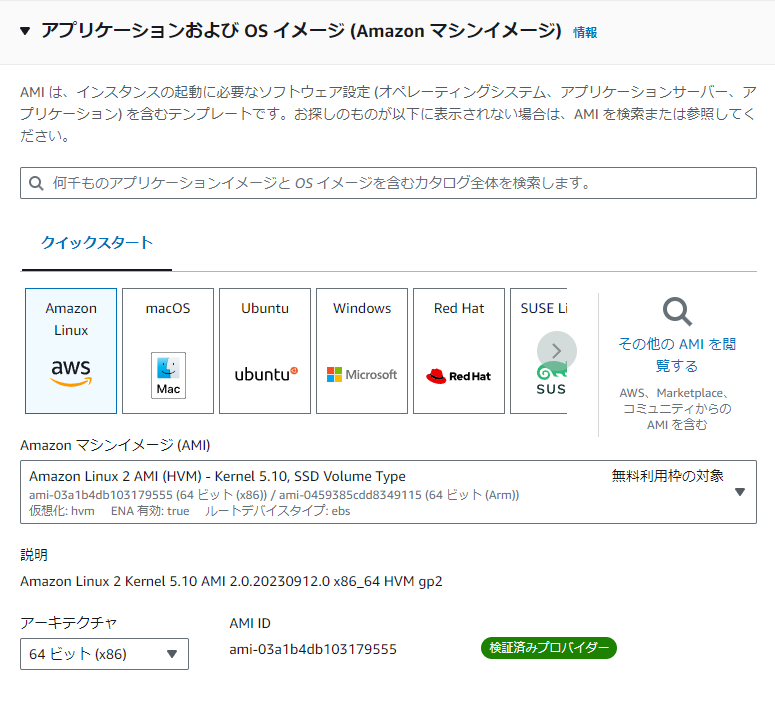Choose the macOS Mac Finder icon
Viewport: 775px width, 719px height.
[x=168, y=376]
